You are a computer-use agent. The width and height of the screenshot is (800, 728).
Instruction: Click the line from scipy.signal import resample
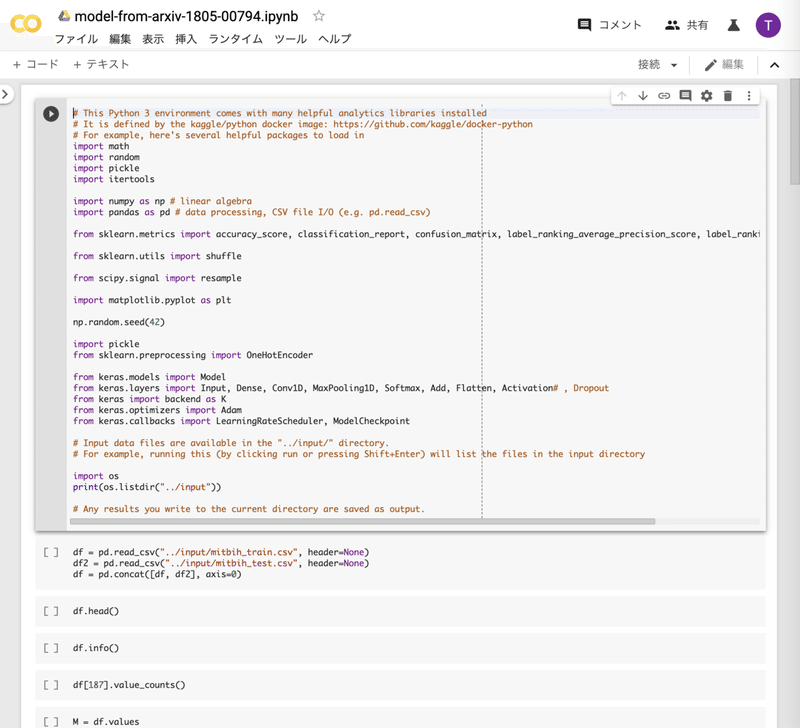(157, 278)
